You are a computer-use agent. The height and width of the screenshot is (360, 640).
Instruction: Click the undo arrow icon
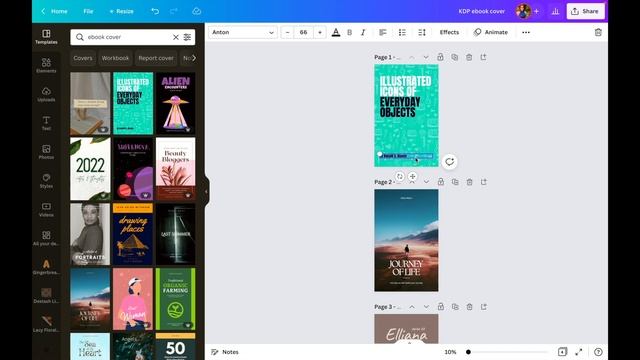(155, 11)
